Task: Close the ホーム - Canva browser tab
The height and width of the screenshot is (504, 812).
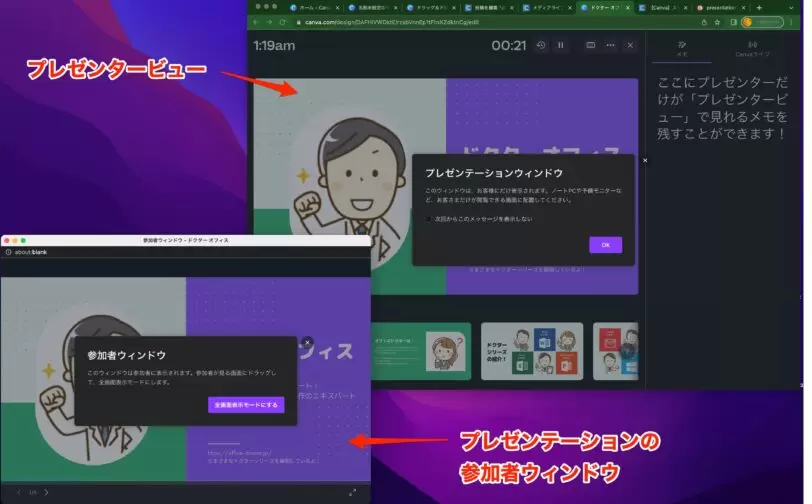Action: tap(338, 8)
